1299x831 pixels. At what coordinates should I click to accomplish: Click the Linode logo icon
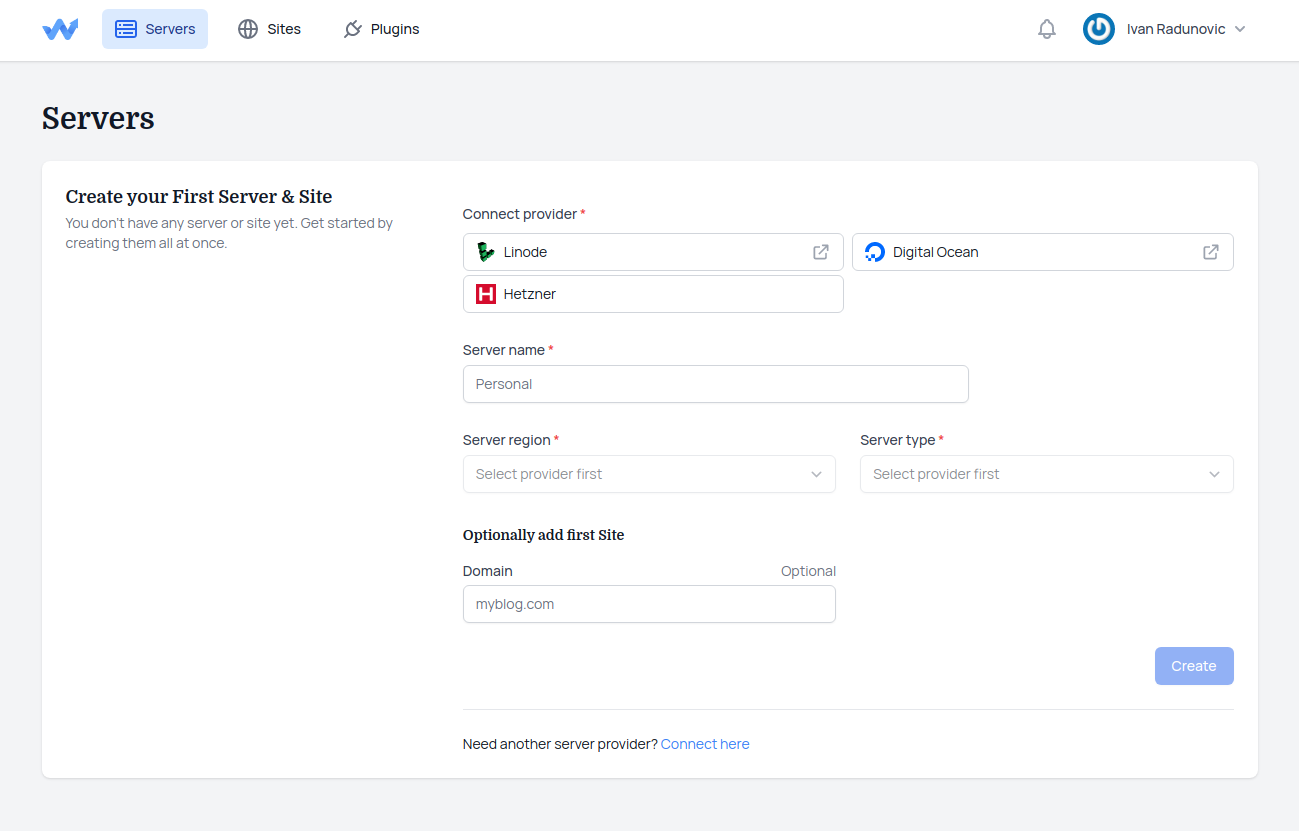pos(486,252)
